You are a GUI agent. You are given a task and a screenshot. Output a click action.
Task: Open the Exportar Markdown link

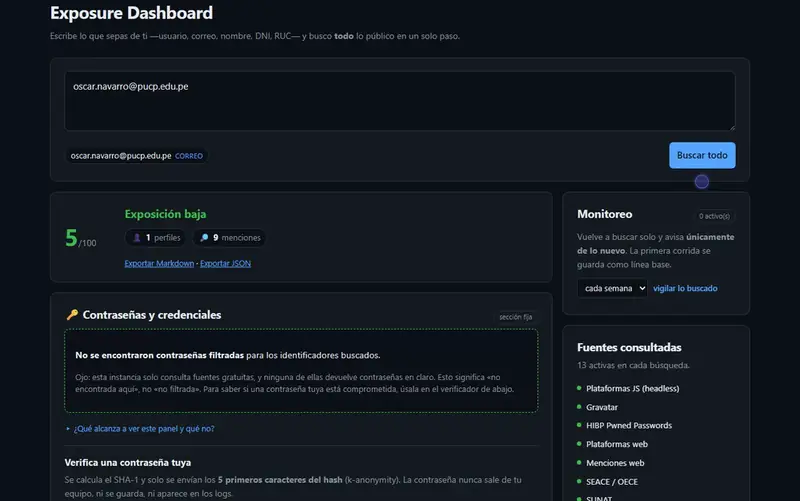(159, 263)
